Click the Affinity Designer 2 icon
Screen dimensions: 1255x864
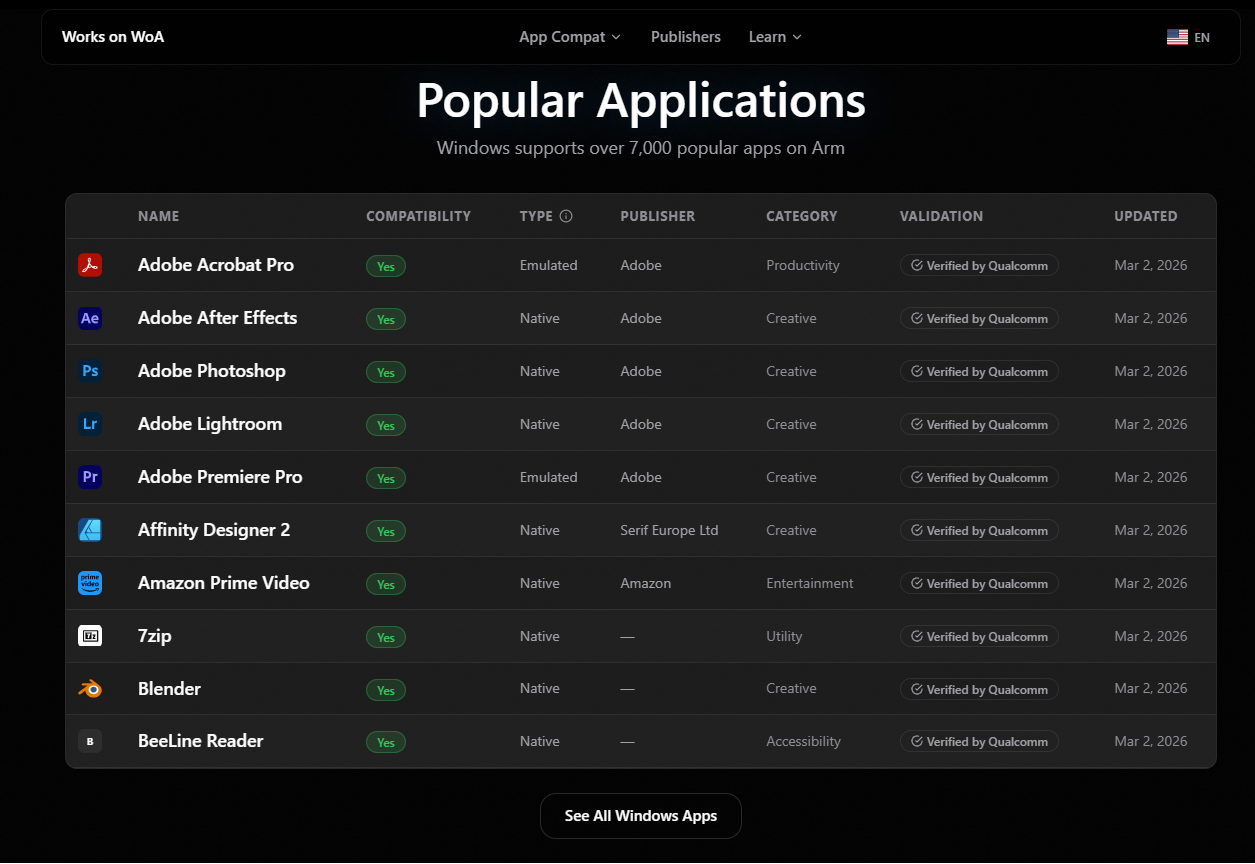tap(90, 530)
